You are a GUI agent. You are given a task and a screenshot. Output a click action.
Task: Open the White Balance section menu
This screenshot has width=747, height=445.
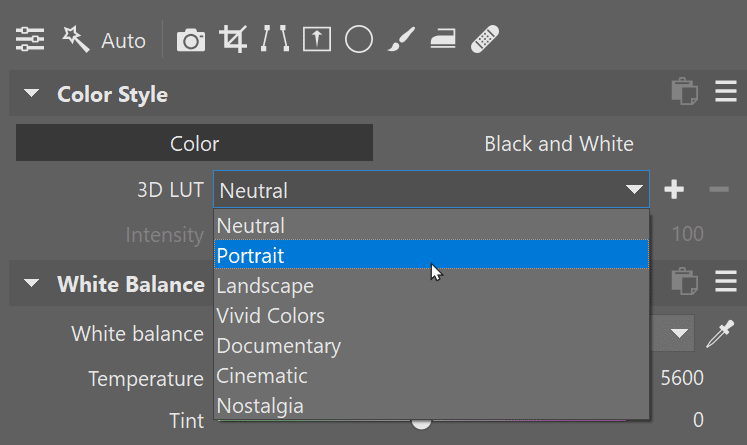[x=726, y=282]
